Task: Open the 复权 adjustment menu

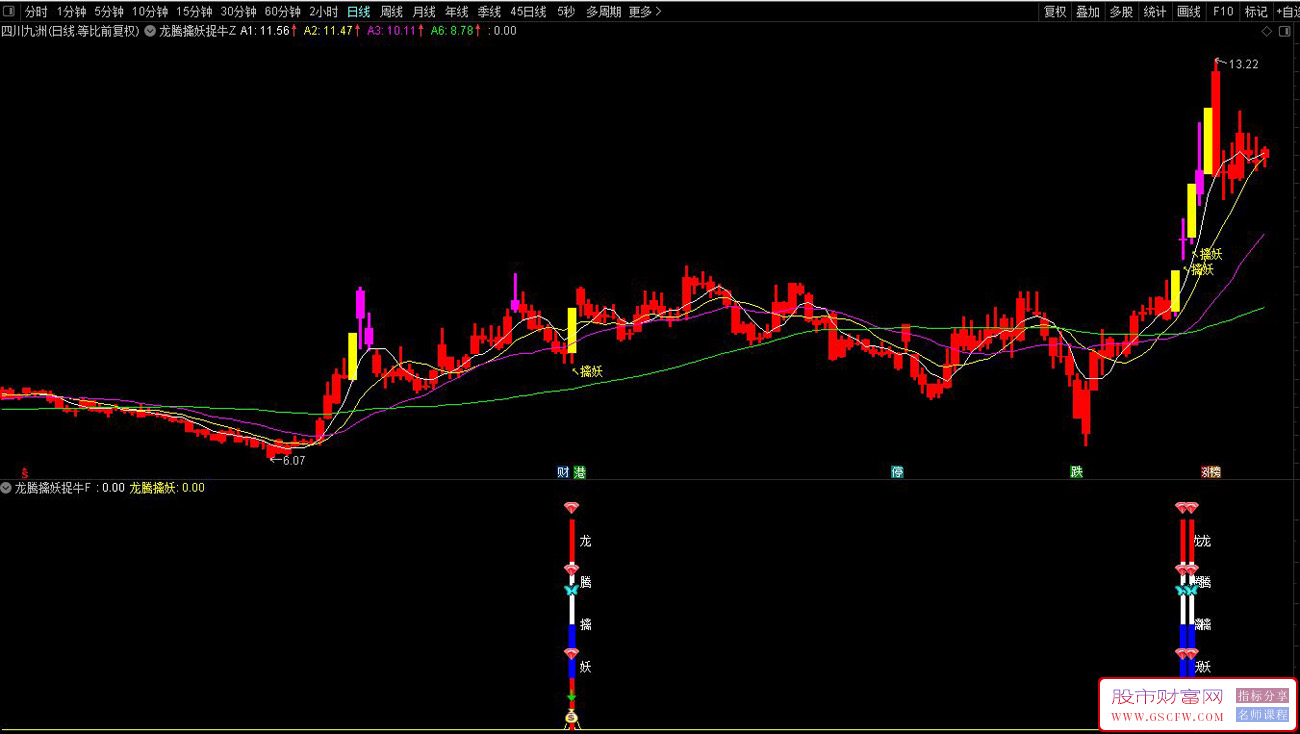Action: coord(1055,12)
